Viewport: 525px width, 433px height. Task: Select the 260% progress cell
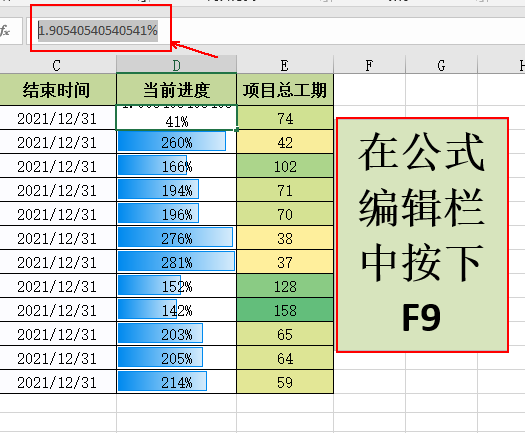click(x=176, y=142)
